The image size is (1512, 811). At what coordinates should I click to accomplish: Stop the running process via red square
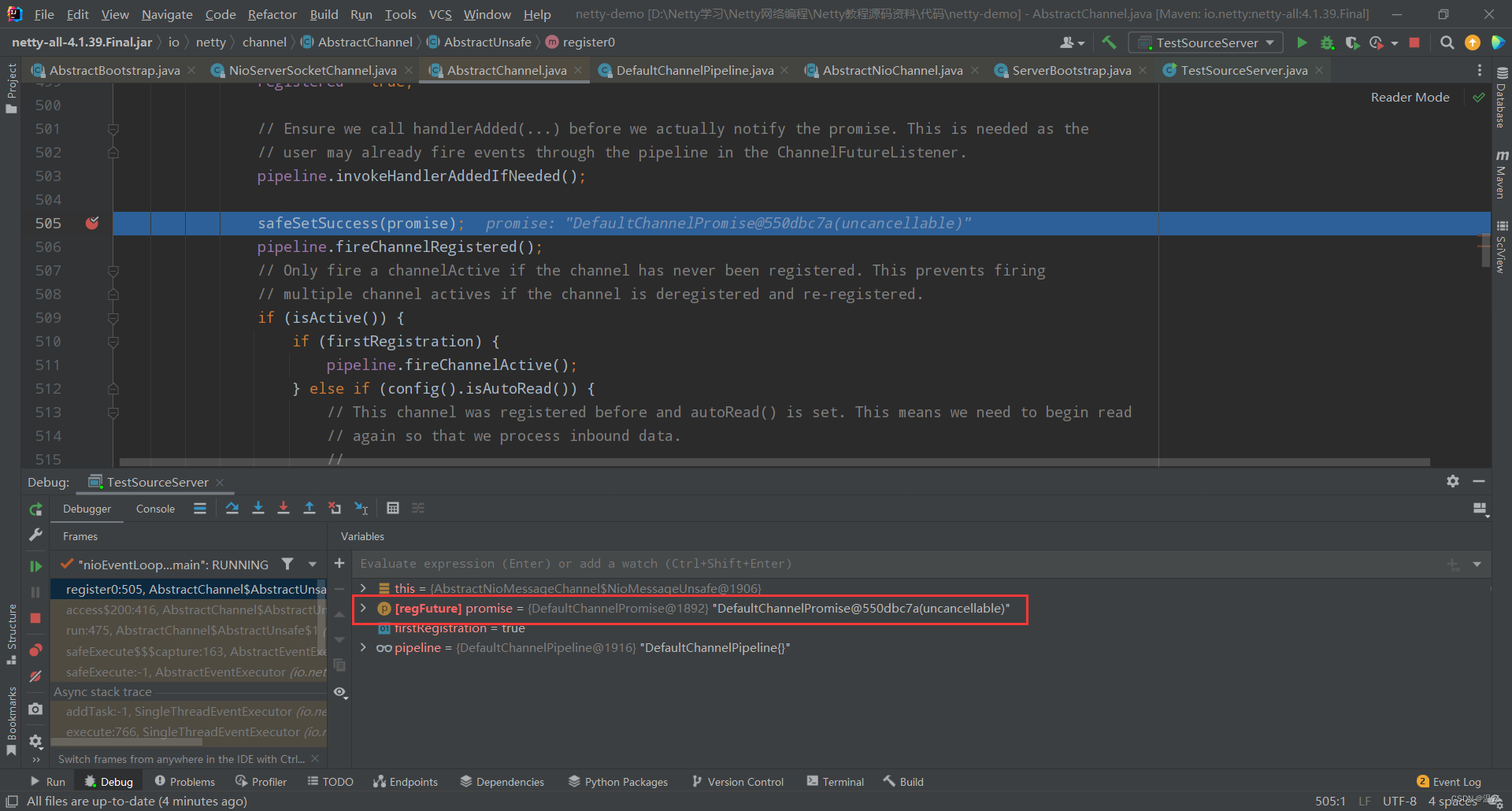tap(1414, 43)
